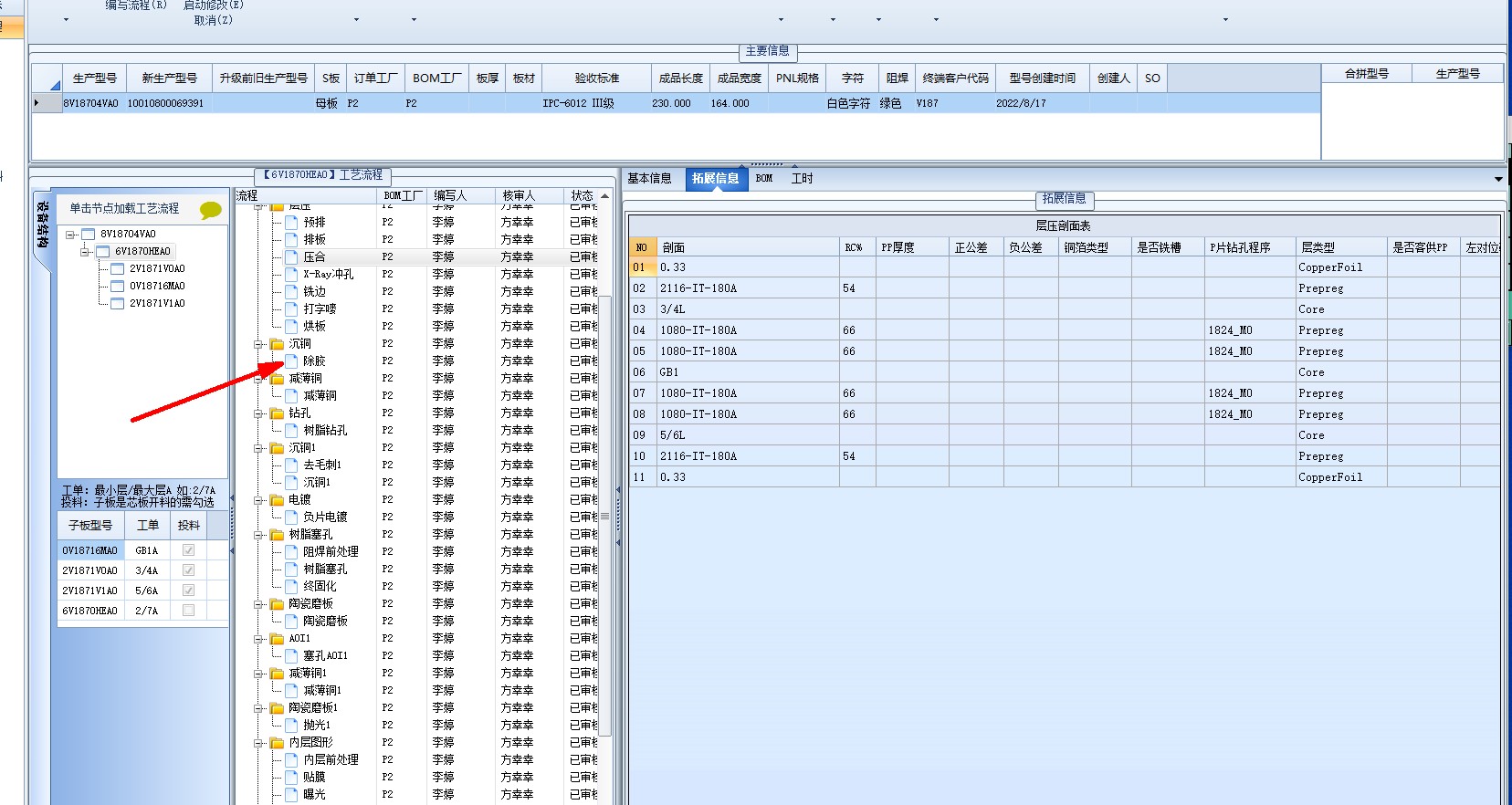Tick 投料 checkbox for the 2/7A row
1512x805 pixels.
pos(188,611)
